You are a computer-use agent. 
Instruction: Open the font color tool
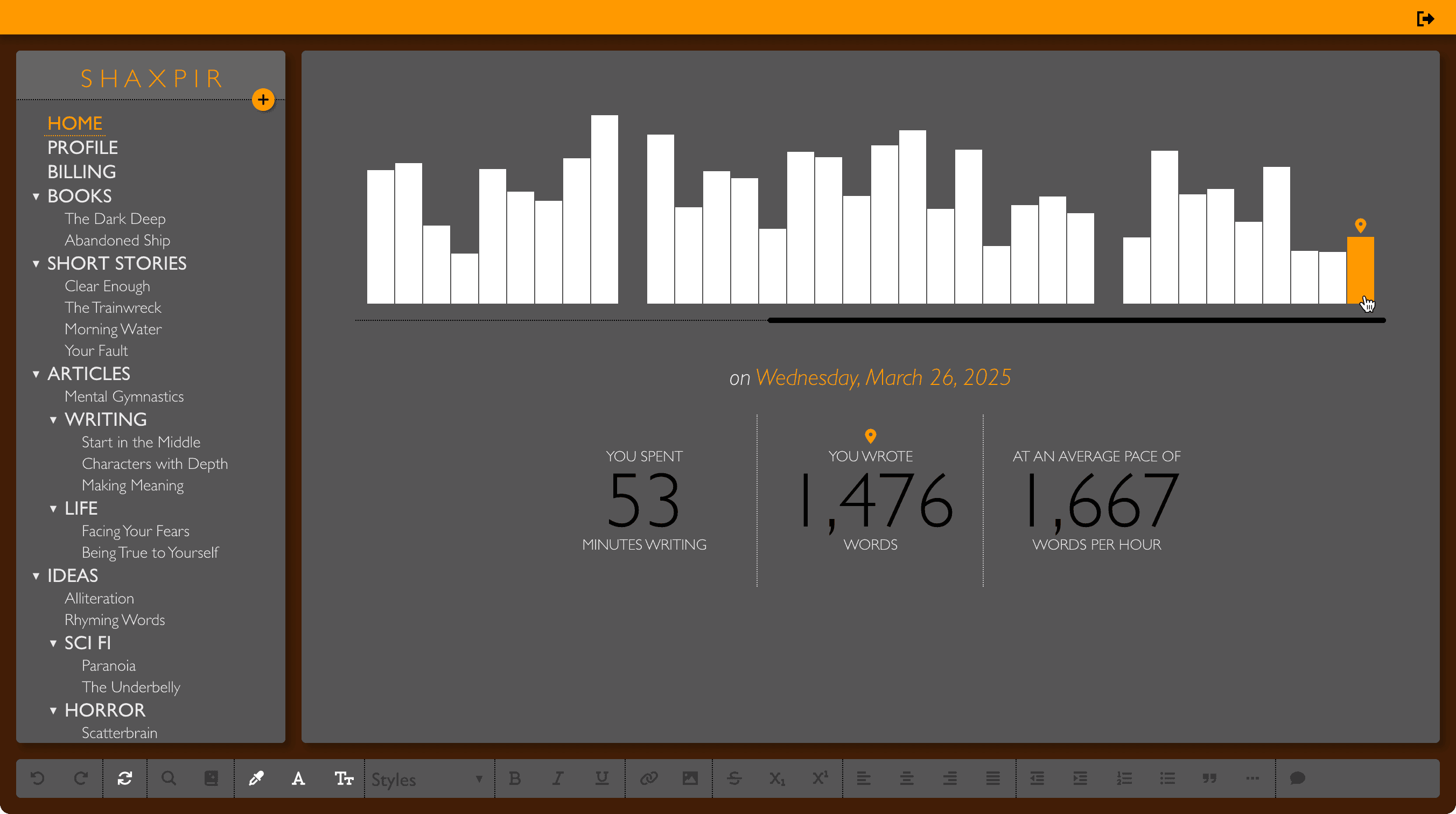click(298, 778)
